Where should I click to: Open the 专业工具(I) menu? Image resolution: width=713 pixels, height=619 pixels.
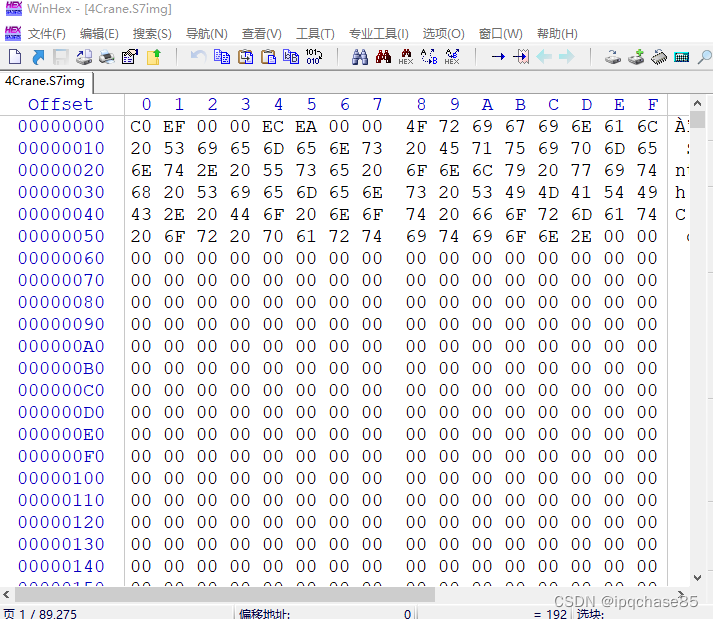pos(379,34)
